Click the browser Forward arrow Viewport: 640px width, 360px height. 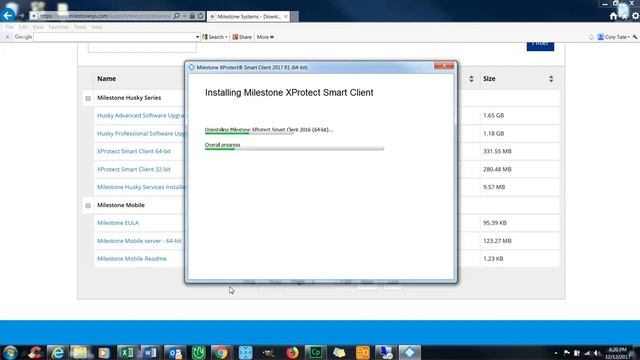pyautogui.click(x=21, y=16)
